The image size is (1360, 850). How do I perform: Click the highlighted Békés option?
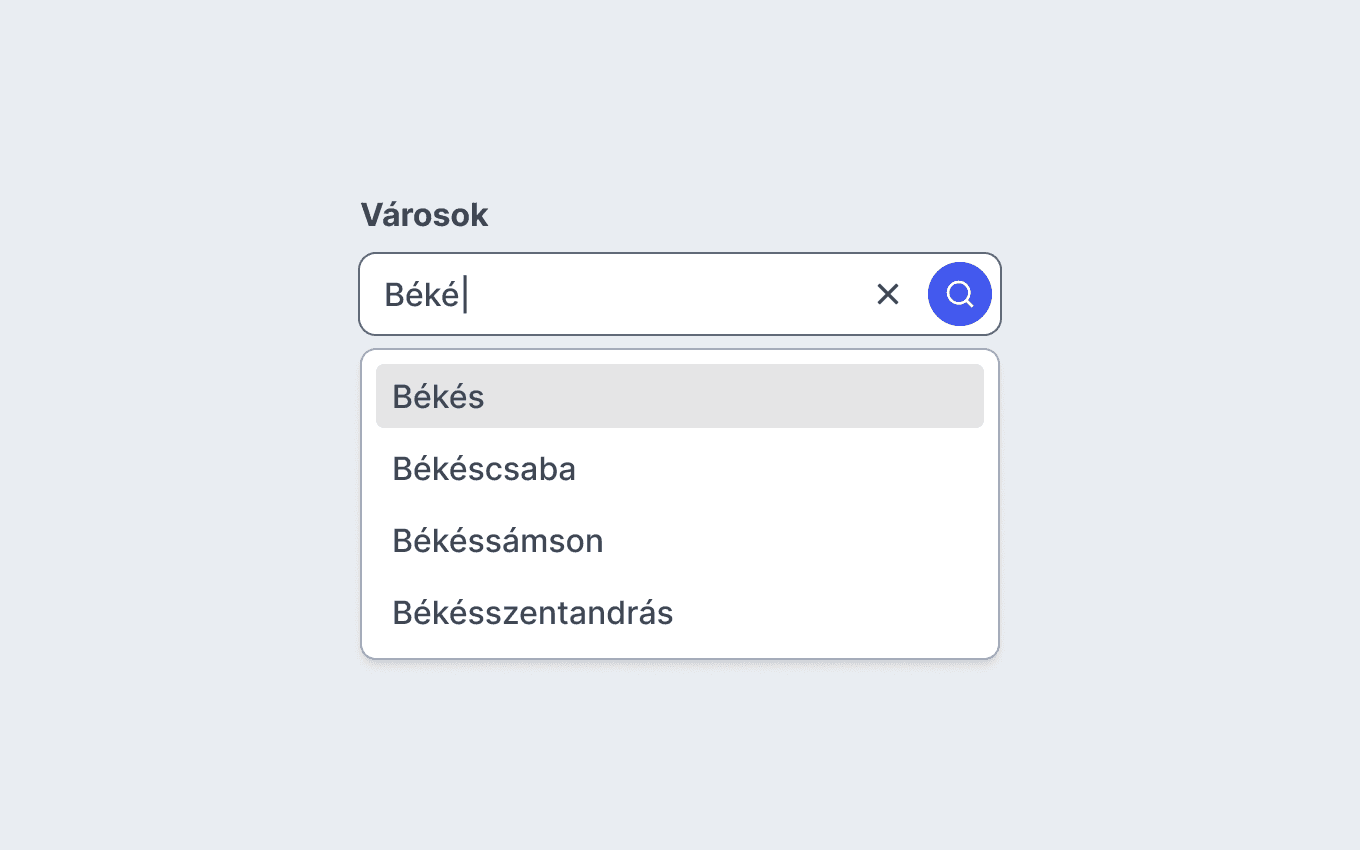(x=680, y=396)
